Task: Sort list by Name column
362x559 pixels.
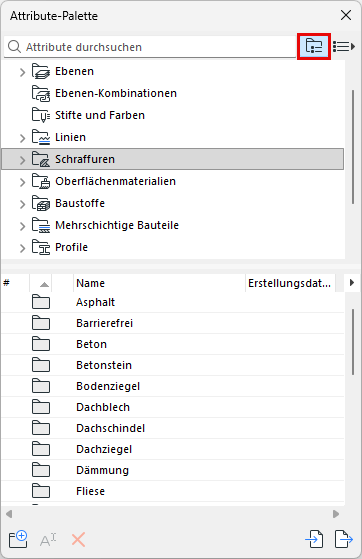Action: tap(159, 283)
